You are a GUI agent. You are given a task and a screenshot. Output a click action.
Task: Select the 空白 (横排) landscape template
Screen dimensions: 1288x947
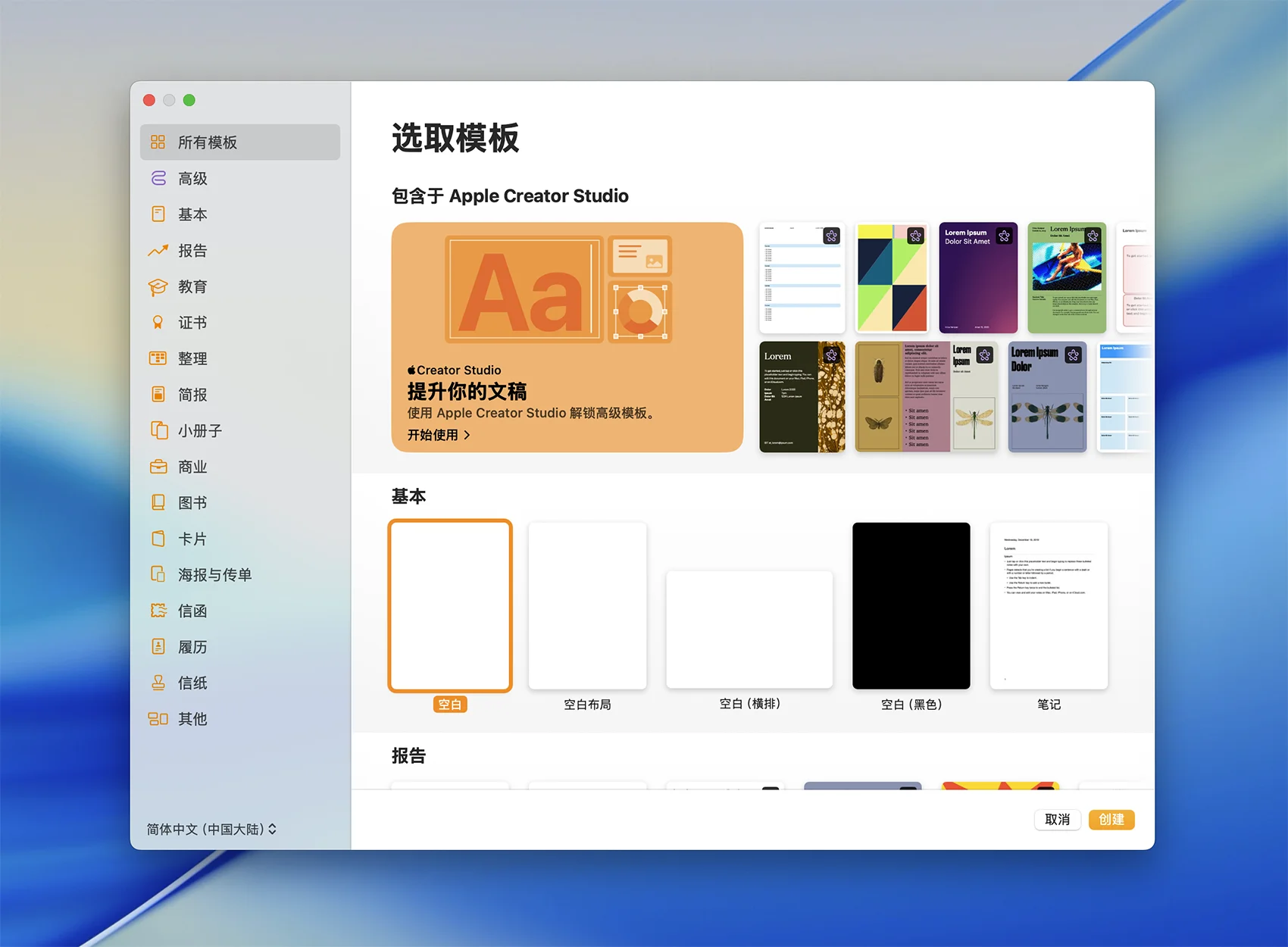pos(749,630)
